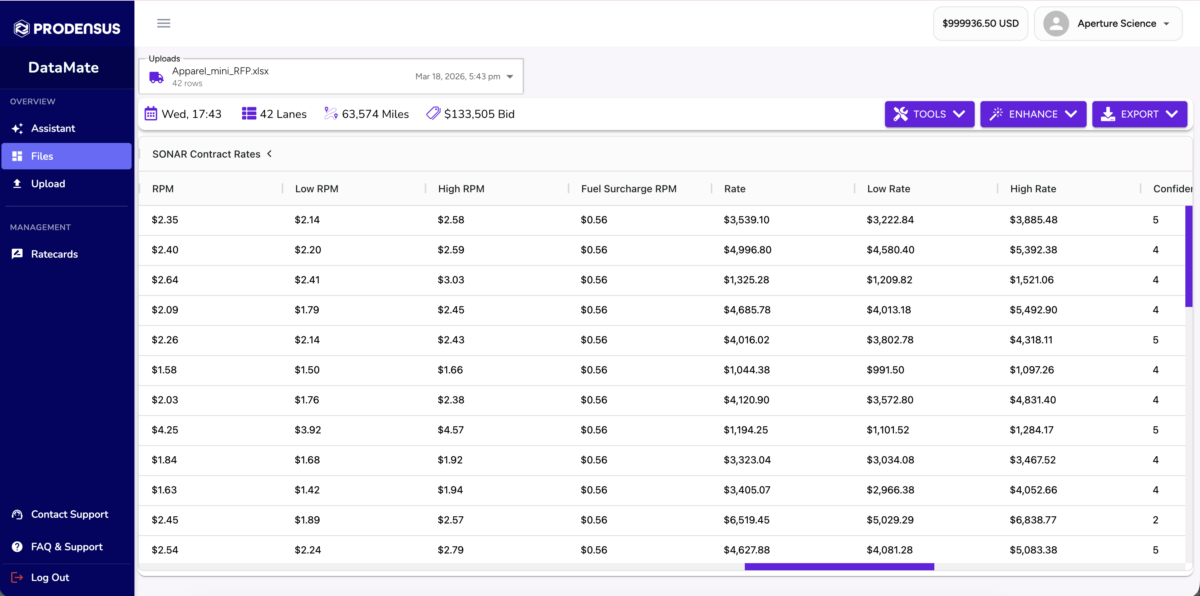Click the horizontal table scrollbar

tap(839, 567)
